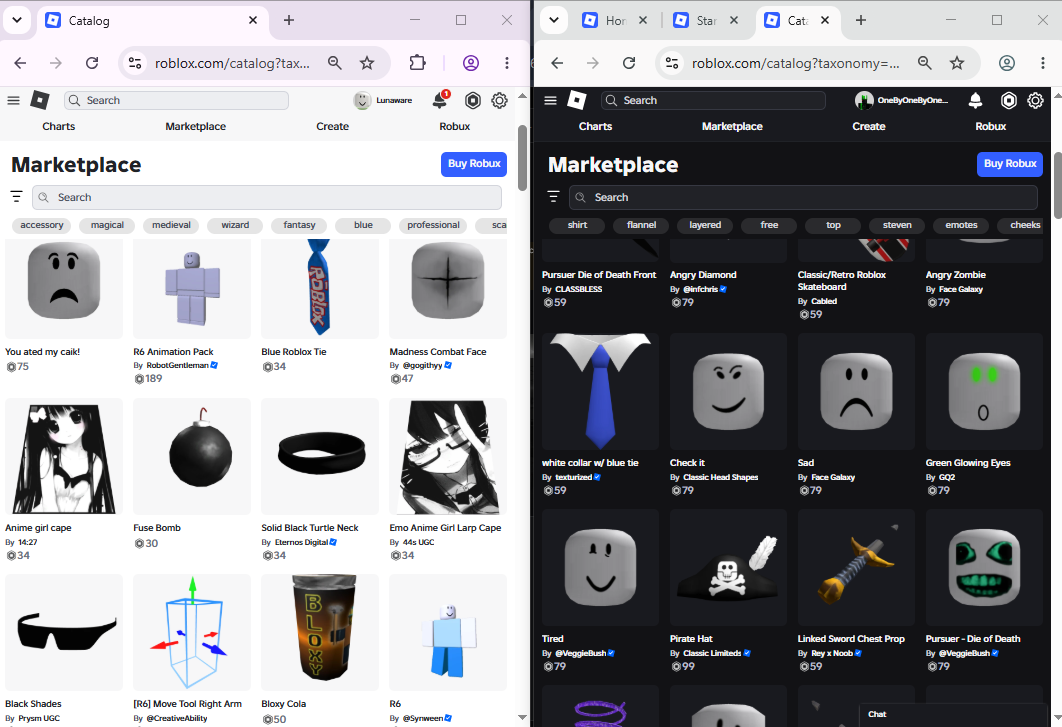Open extensions puzzle icon in left browser

(417, 63)
